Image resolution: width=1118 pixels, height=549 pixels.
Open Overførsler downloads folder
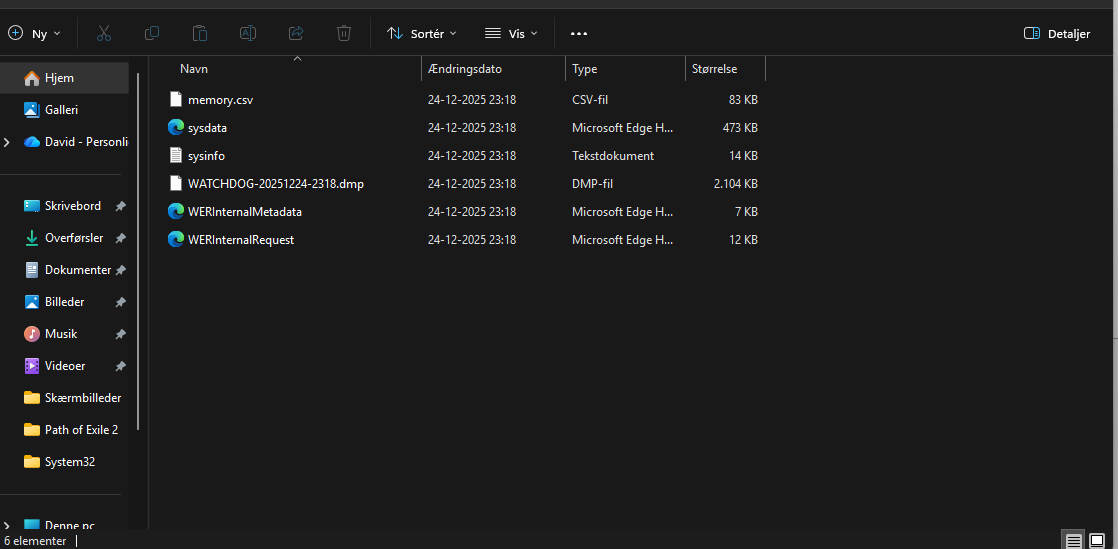(73, 238)
